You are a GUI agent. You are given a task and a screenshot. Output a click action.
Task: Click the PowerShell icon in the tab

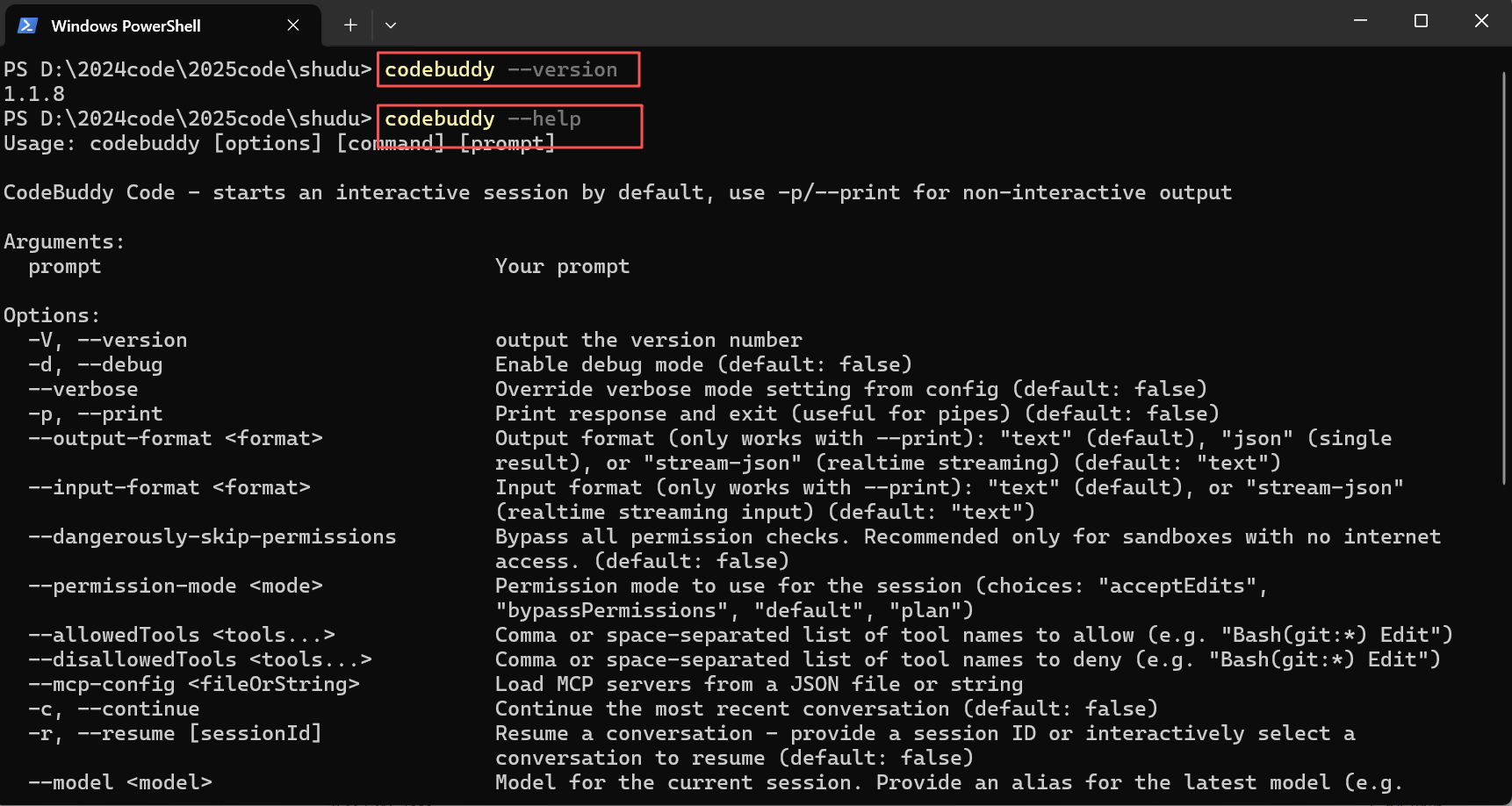click(27, 25)
